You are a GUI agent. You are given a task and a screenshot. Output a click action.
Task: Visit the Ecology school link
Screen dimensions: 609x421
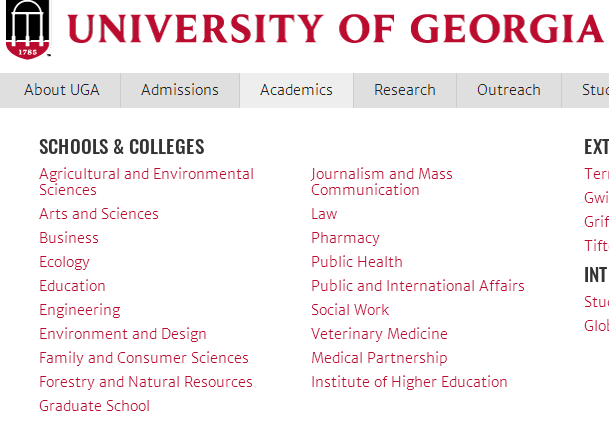pos(64,262)
